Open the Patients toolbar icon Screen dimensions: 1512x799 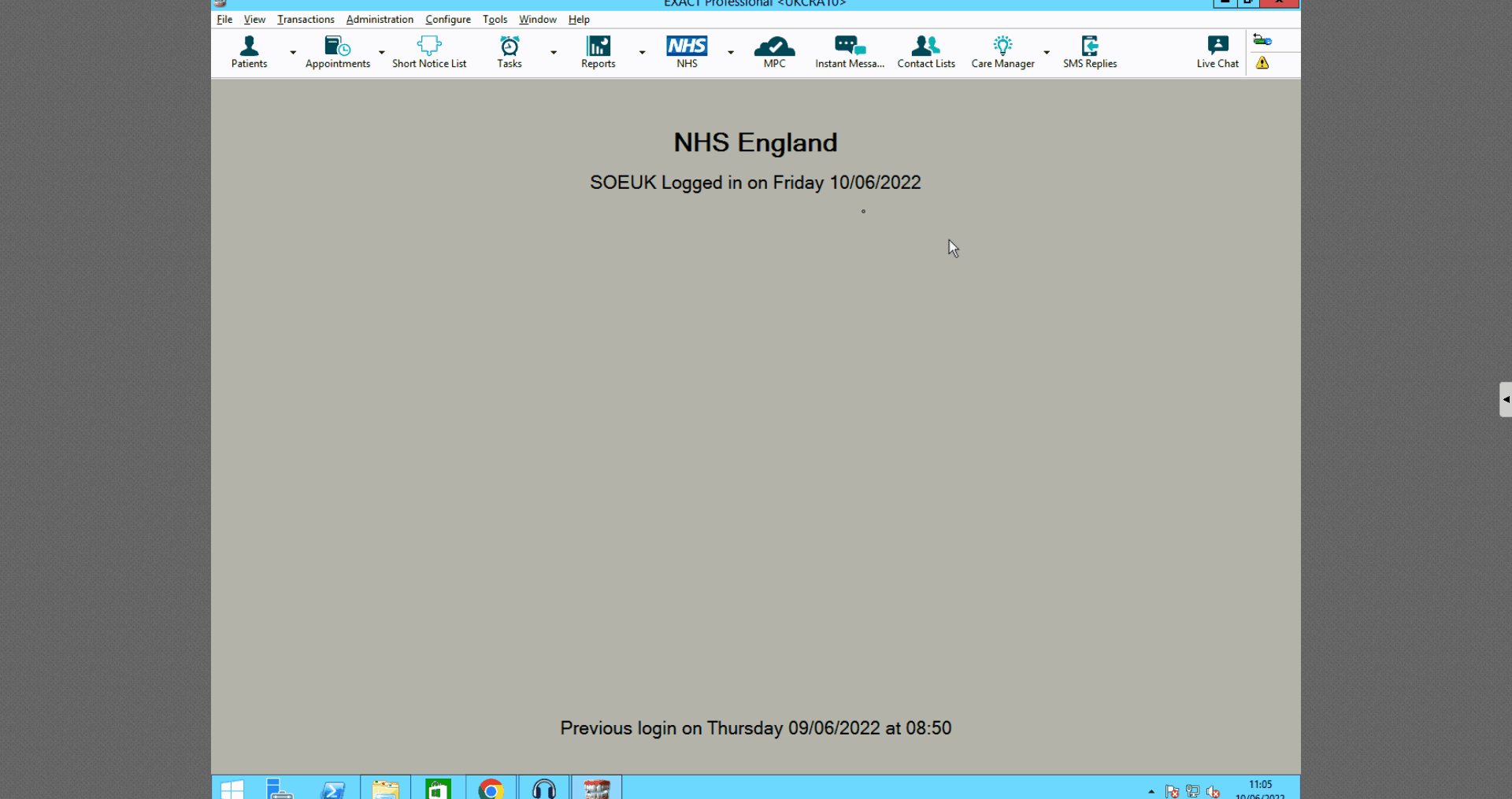pos(249,52)
